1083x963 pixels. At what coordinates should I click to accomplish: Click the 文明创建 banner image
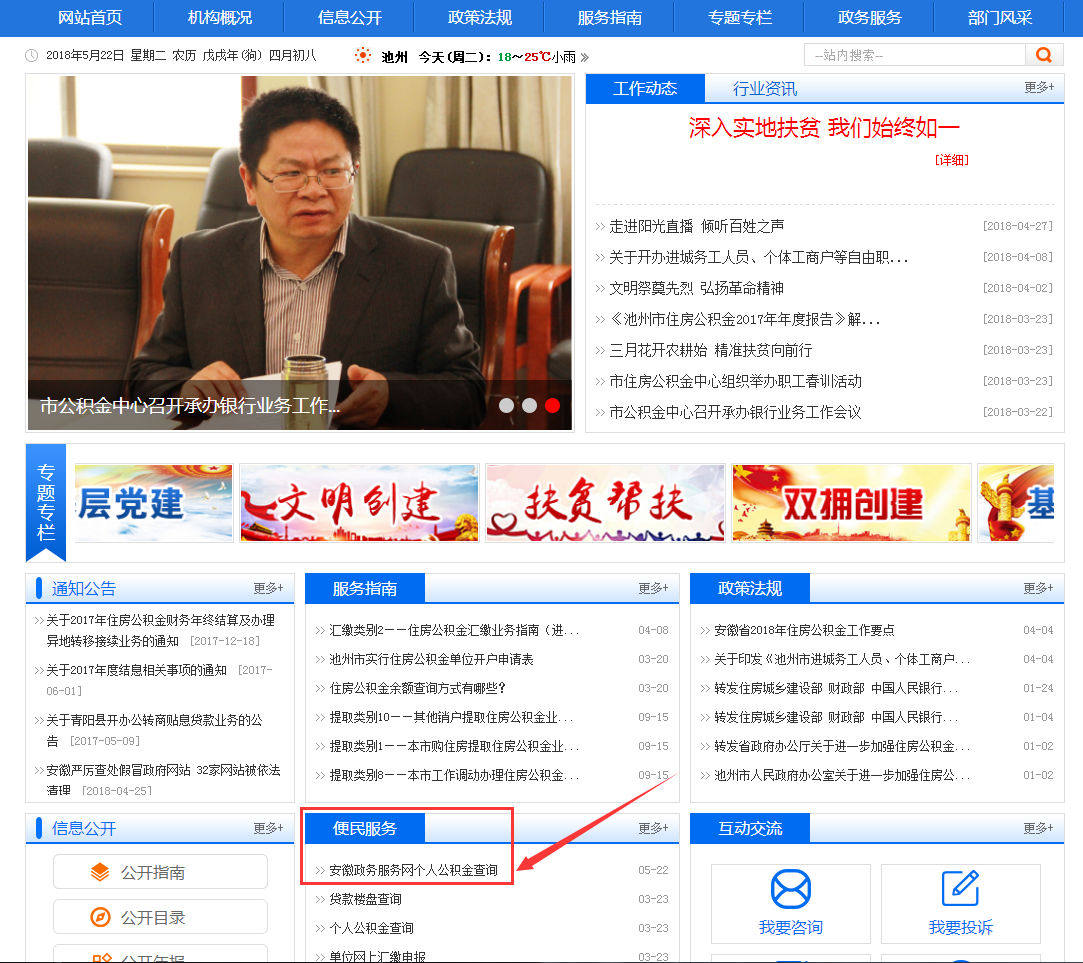click(359, 503)
